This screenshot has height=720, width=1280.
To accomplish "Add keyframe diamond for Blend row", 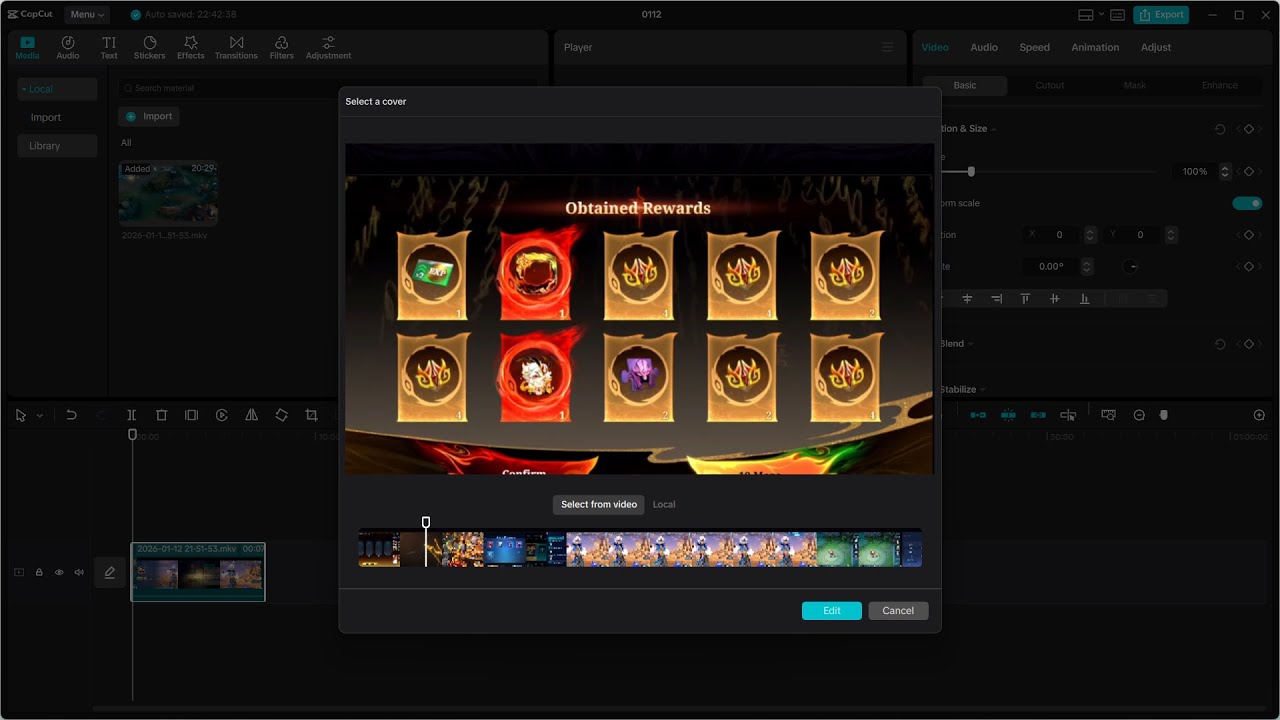I will [1248, 344].
